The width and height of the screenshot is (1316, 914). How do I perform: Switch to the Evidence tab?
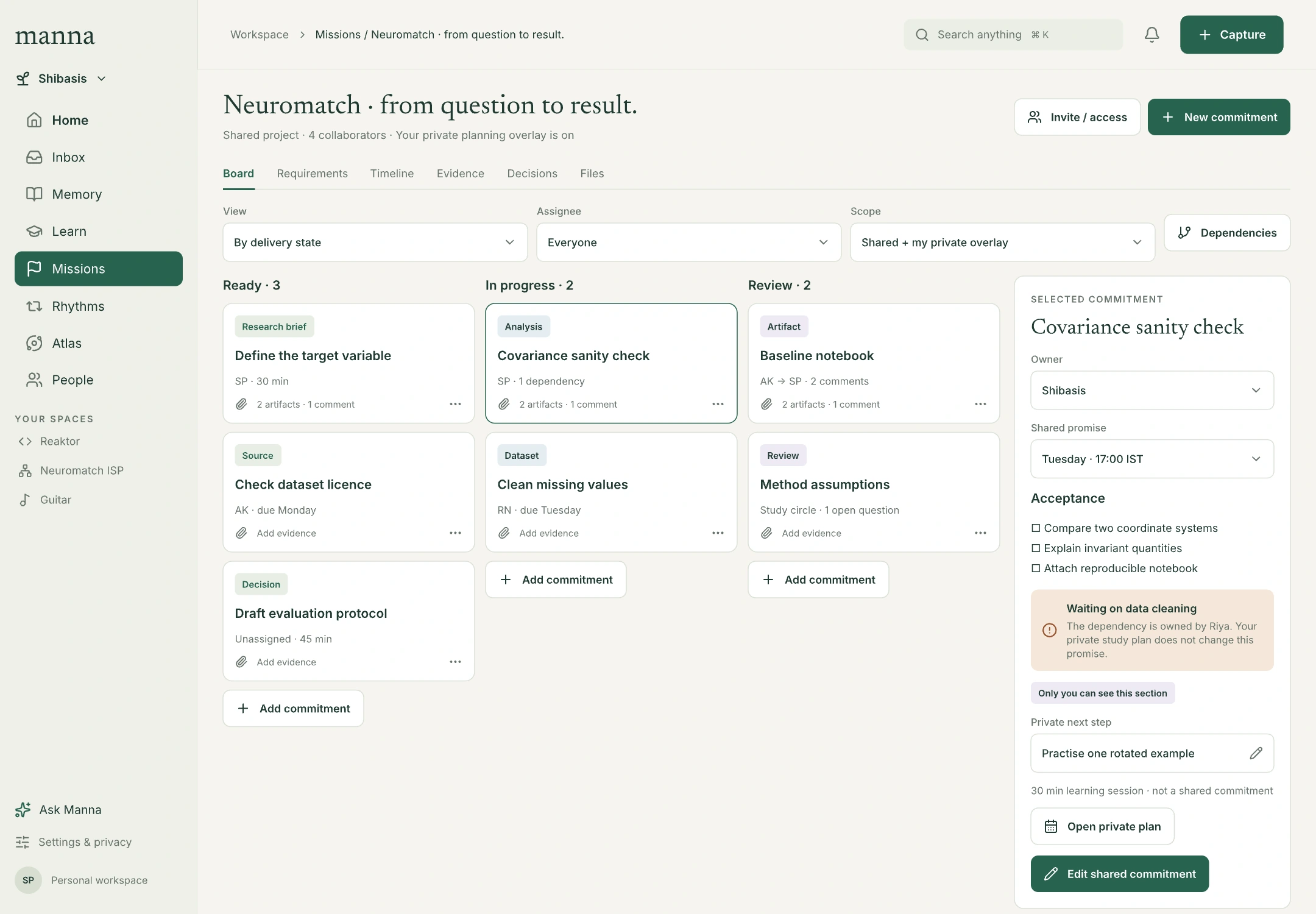[460, 174]
